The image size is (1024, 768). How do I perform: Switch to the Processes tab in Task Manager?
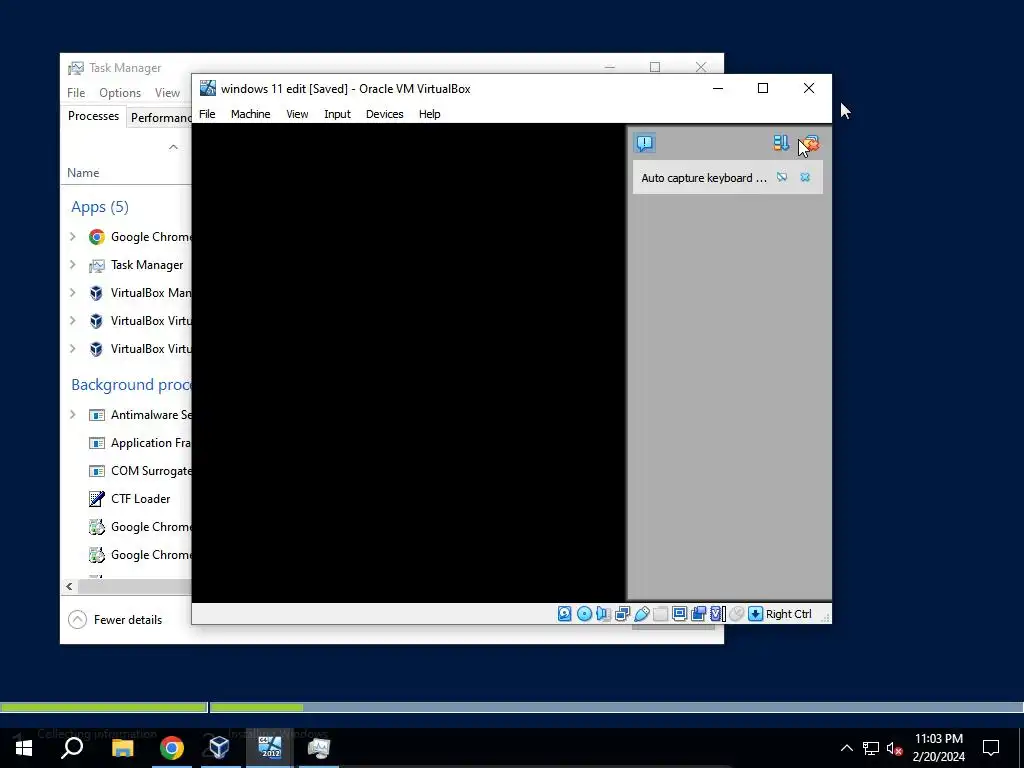click(x=93, y=116)
